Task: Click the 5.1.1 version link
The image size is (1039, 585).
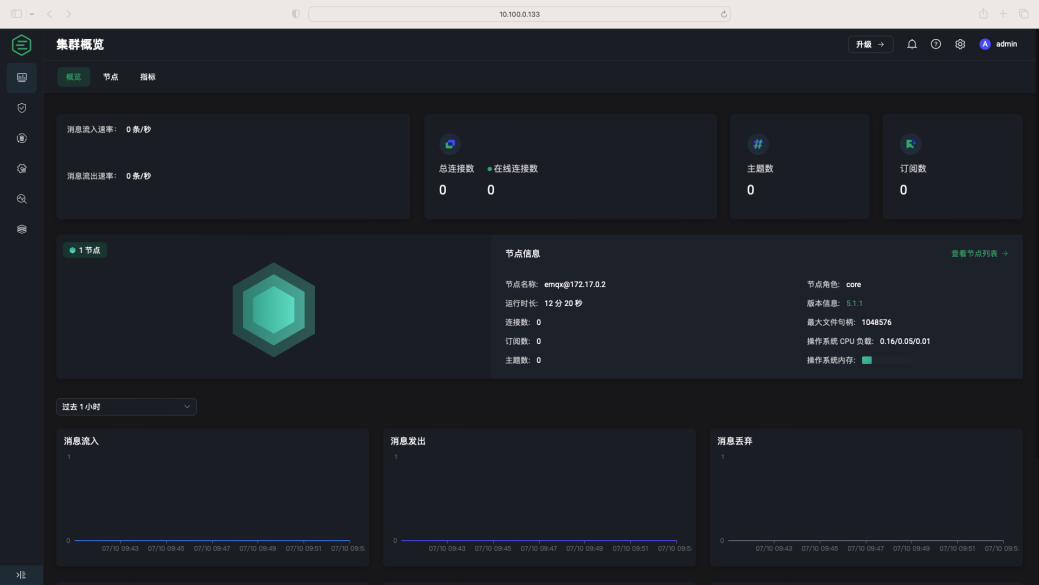Action: pyautogui.click(x=854, y=303)
